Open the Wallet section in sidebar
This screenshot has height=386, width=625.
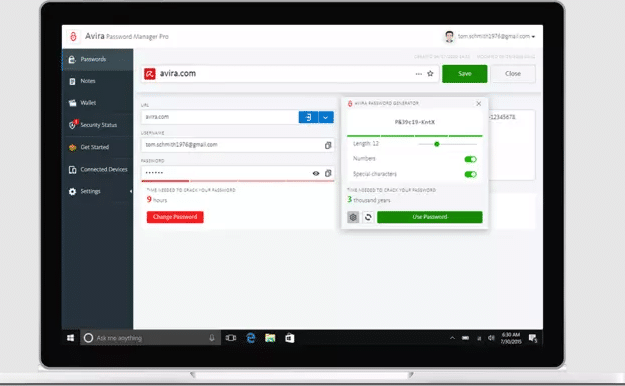click(x=98, y=103)
